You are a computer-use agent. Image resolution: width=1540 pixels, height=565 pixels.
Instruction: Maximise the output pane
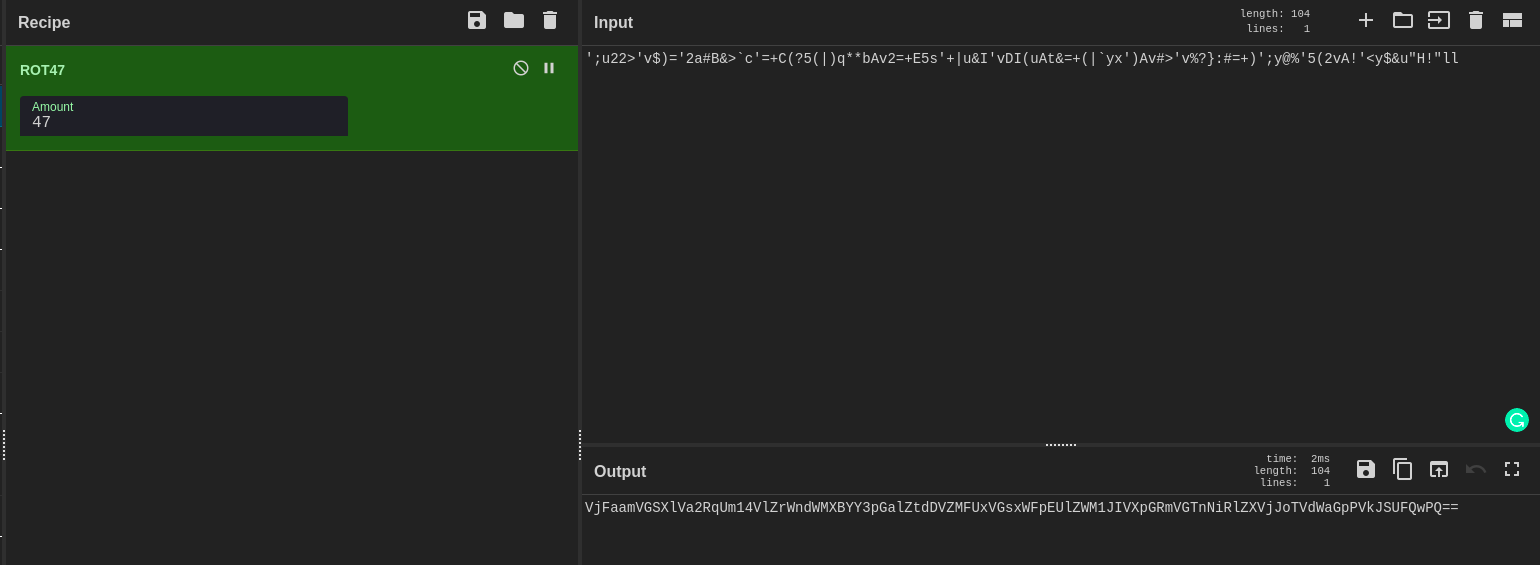(1512, 469)
